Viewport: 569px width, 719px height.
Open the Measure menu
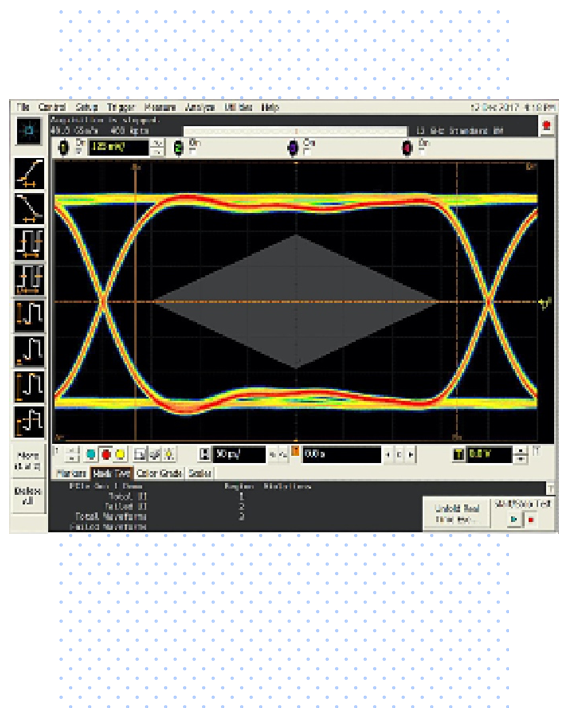tap(160, 107)
